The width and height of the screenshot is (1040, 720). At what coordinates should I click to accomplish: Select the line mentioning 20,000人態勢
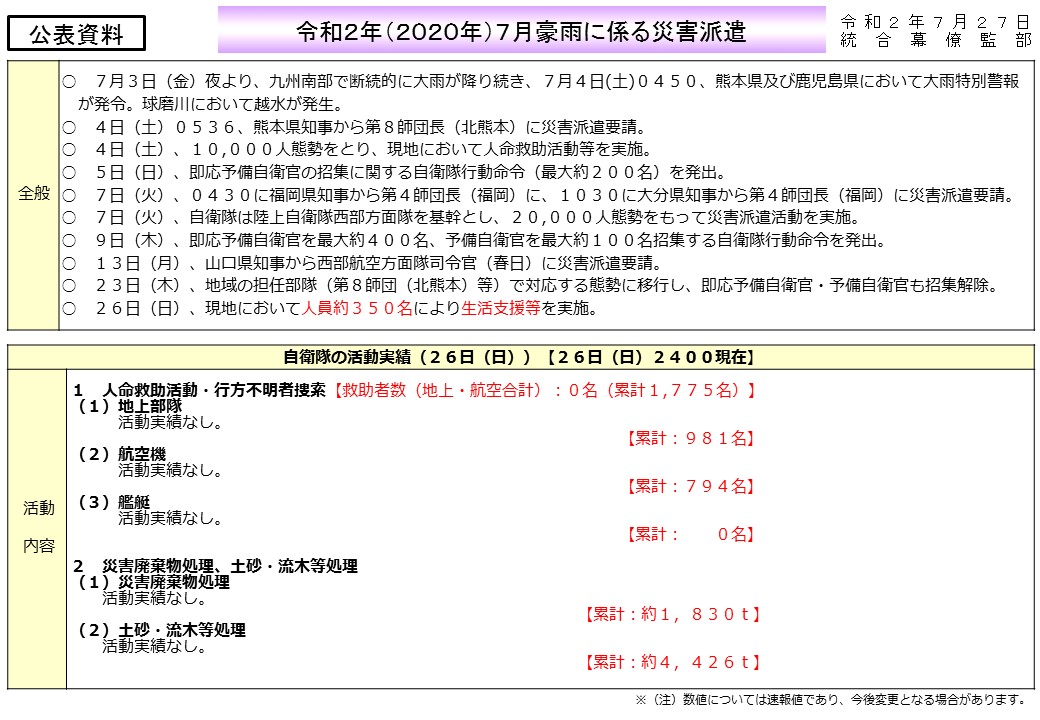coord(462,217)
